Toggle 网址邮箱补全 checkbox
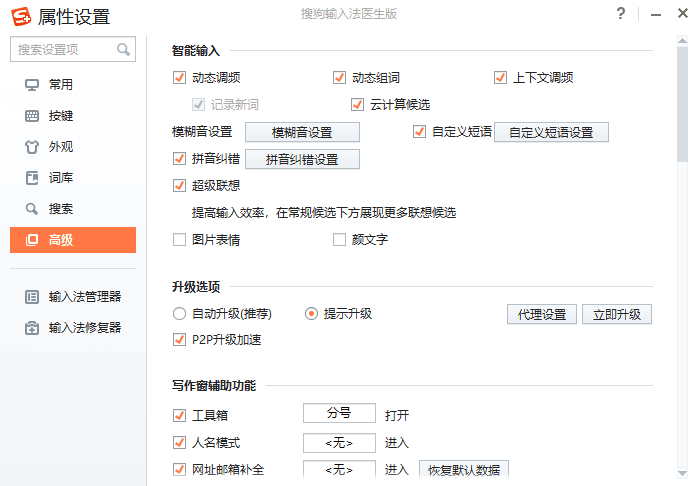The width and height of the screenshot is (695, 486). (179, 470)
